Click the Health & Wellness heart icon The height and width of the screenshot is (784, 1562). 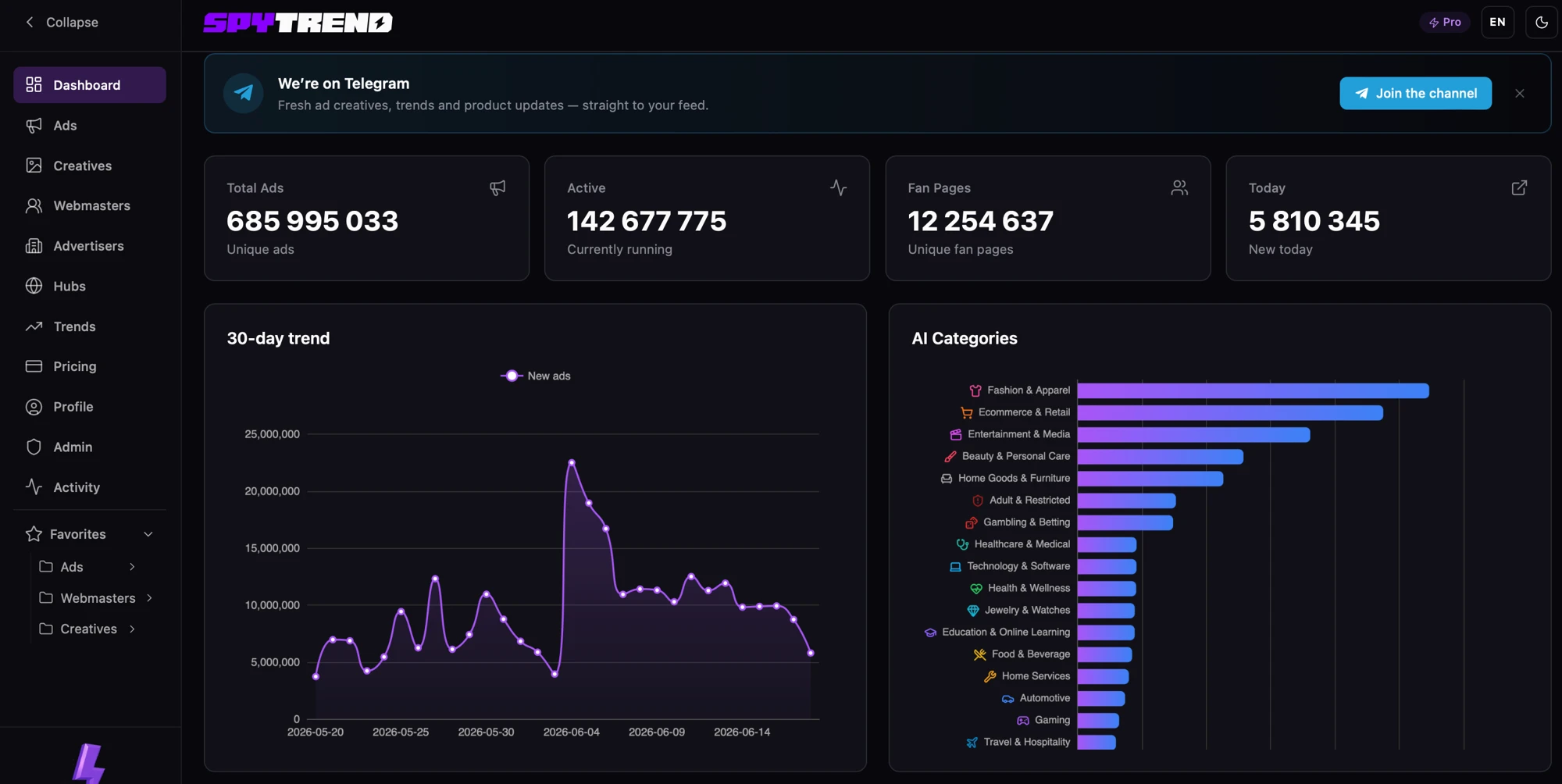pyautogui.click(x=976, y=588)
